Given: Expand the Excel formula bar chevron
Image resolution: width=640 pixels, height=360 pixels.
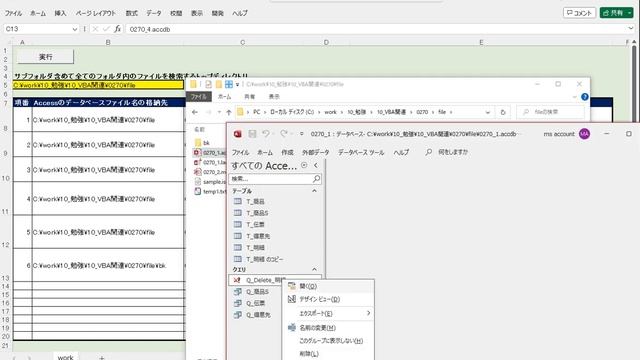Looking at the screenshot, I should pyautogui.click(x=631, y=29).
